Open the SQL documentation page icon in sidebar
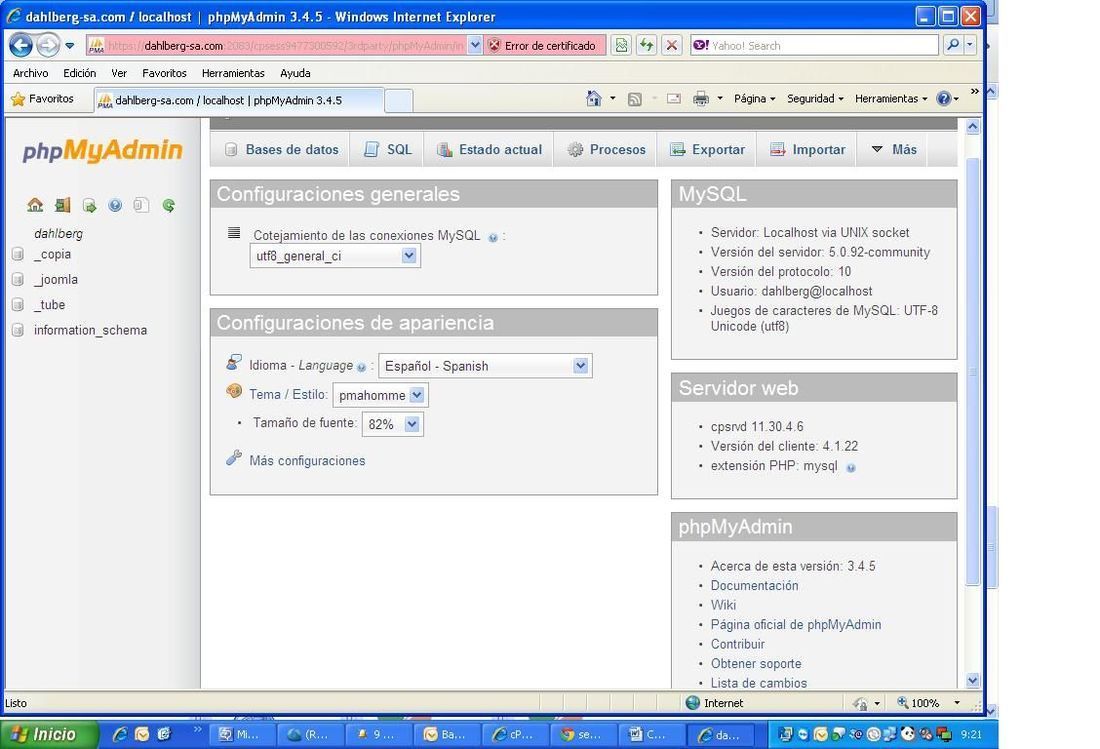Screen dimensions: 1100x749 tap(141, 205)
